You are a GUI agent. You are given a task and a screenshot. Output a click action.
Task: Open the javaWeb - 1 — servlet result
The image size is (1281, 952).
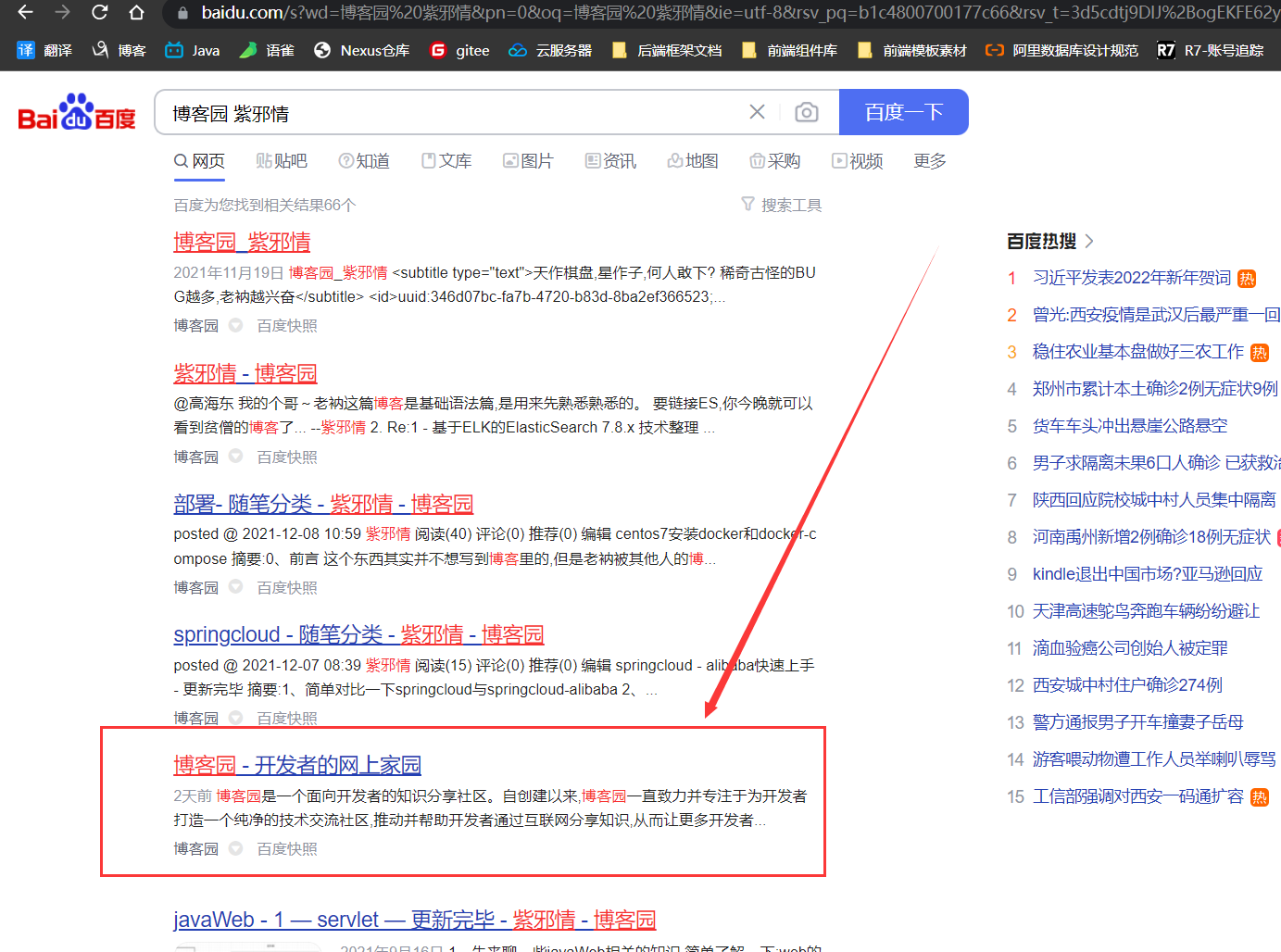tap(415, 920)
